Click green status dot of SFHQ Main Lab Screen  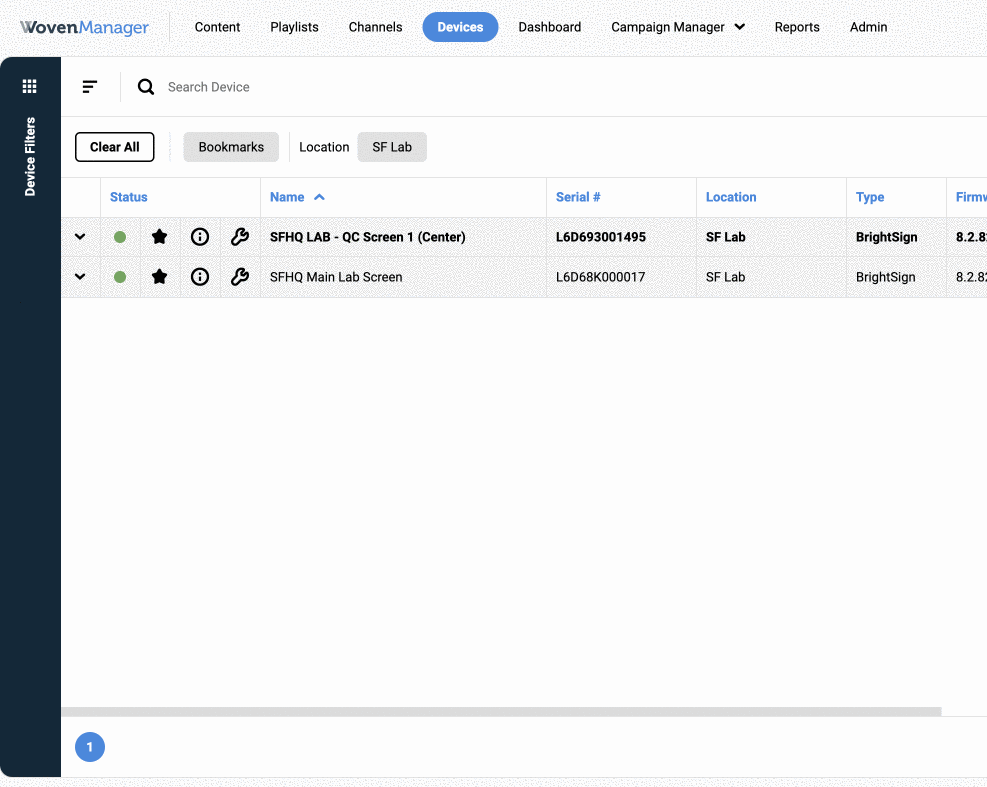coord(120,277)
